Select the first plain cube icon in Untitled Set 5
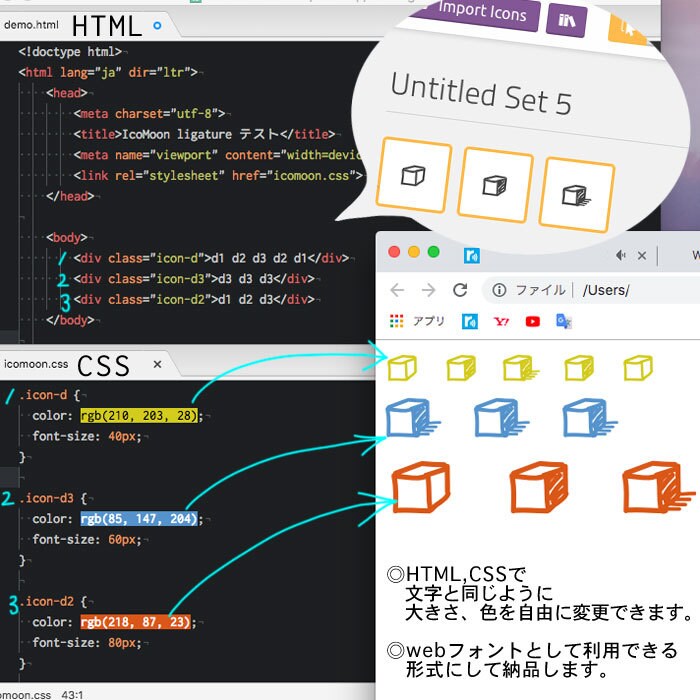 414,175
